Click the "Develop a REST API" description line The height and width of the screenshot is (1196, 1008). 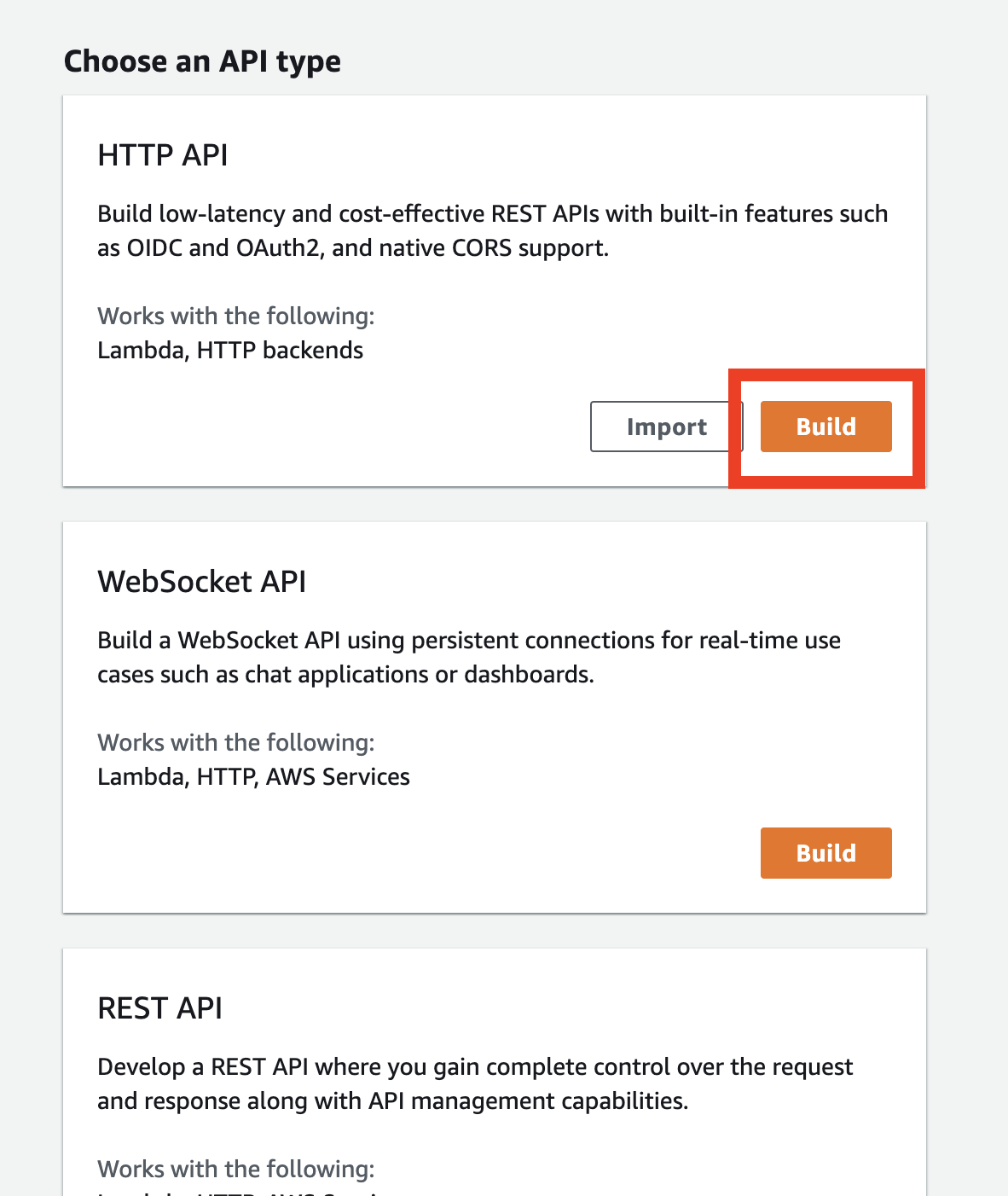point(475,1066)
